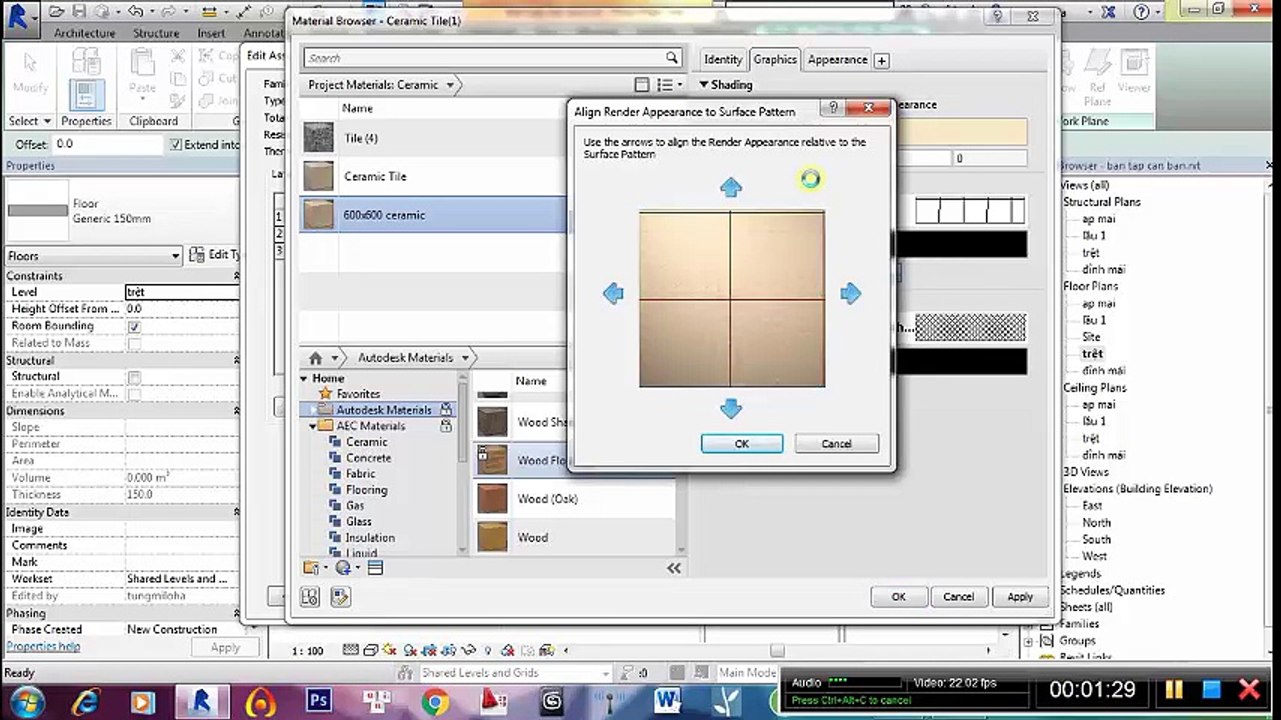Switch to the Appearance tab
Image resolution: width=1281 pixels, height=720 pixels.
(837, 59)
